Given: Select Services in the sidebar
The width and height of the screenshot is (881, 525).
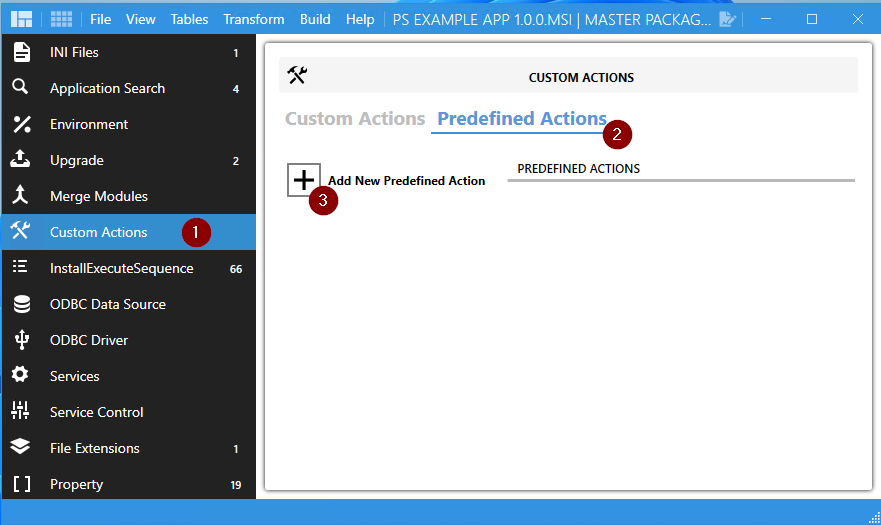Looking at the screenshot, I should [x=129, y=376].
